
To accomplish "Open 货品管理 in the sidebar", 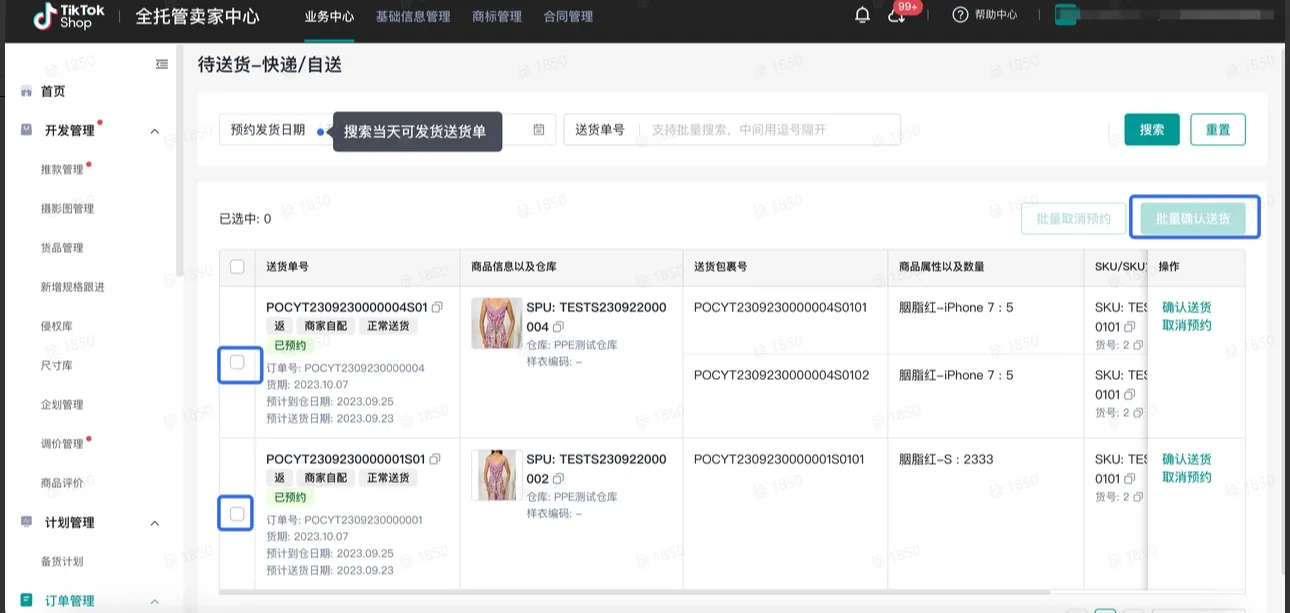I will (x=62, y=247).
